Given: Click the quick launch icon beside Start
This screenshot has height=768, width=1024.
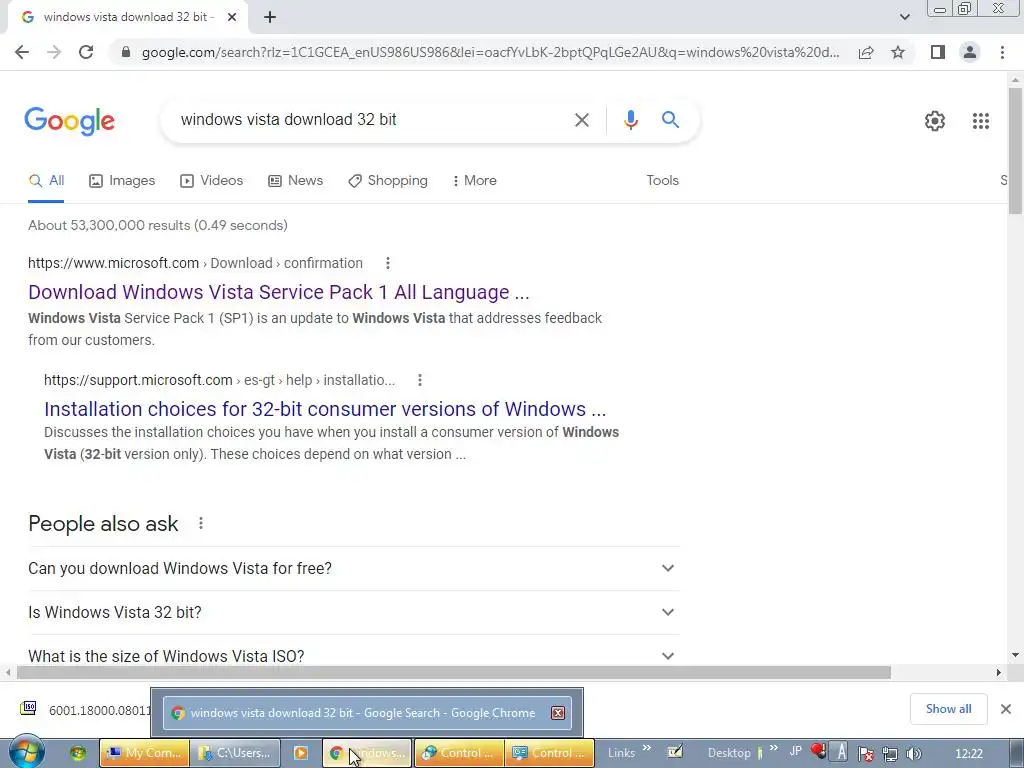Looking at the screenshot, I should click(78, 753).
